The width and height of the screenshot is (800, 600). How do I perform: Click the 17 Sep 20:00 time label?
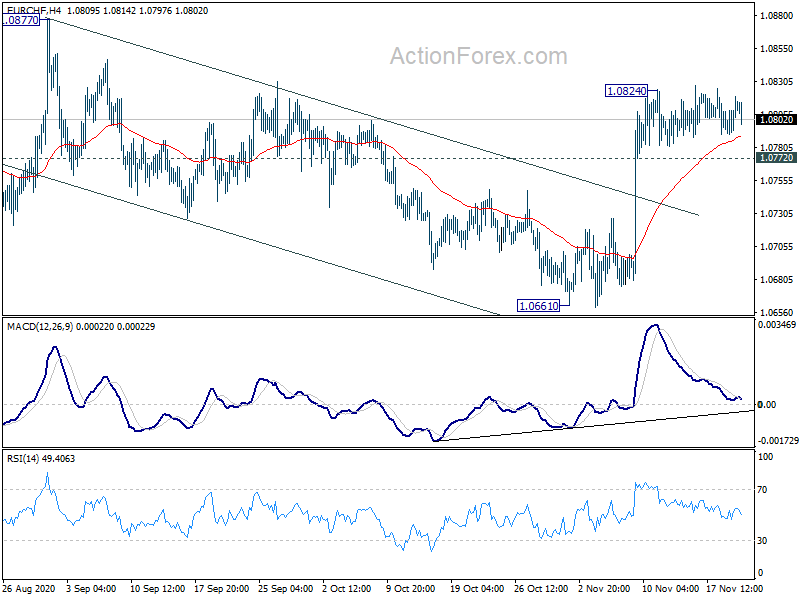[x=221, y=588]
